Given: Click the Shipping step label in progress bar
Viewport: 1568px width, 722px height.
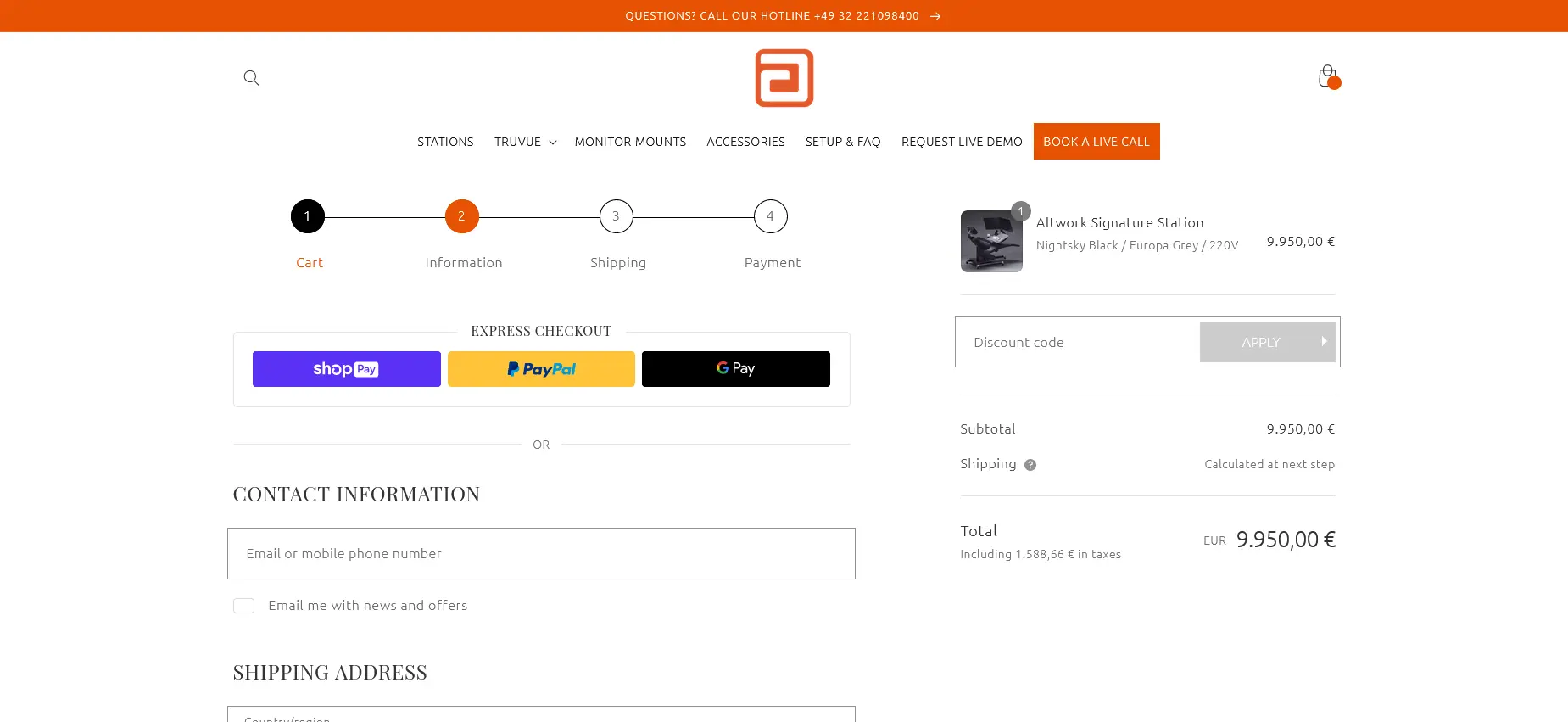Looking at the screenshot, I should pos(618,263).
